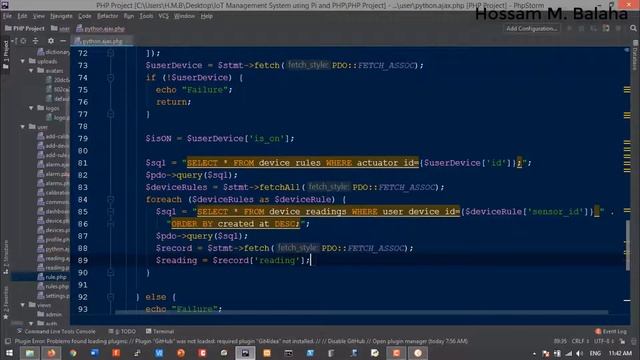This screenshot has height=360, width=640.
Task: Open File Explorer from the taskbar
Action: pyautogui.click(x=30, y=353)
